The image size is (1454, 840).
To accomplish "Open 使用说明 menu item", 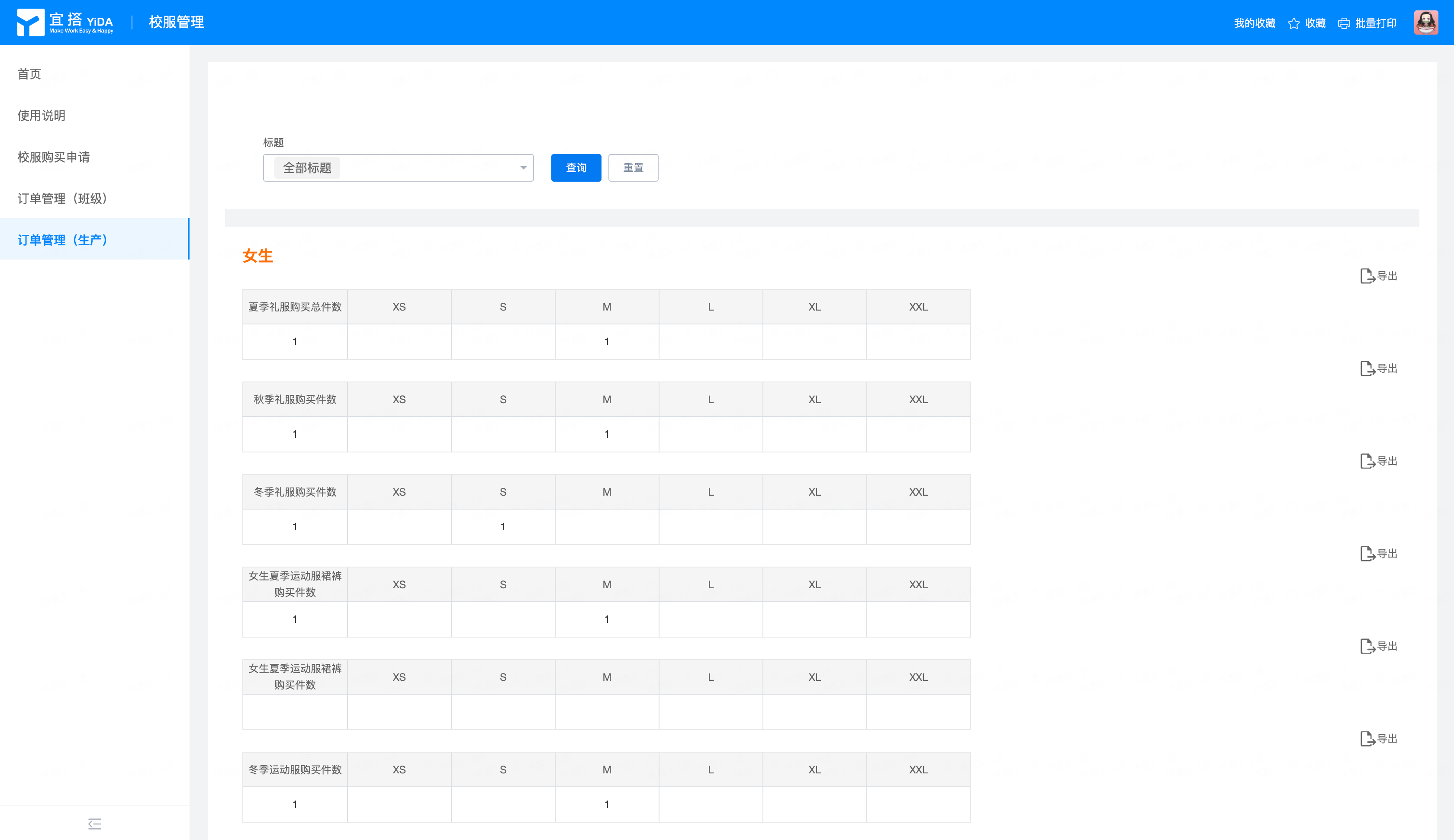I will pyautogui.click(x=42, y=115).
